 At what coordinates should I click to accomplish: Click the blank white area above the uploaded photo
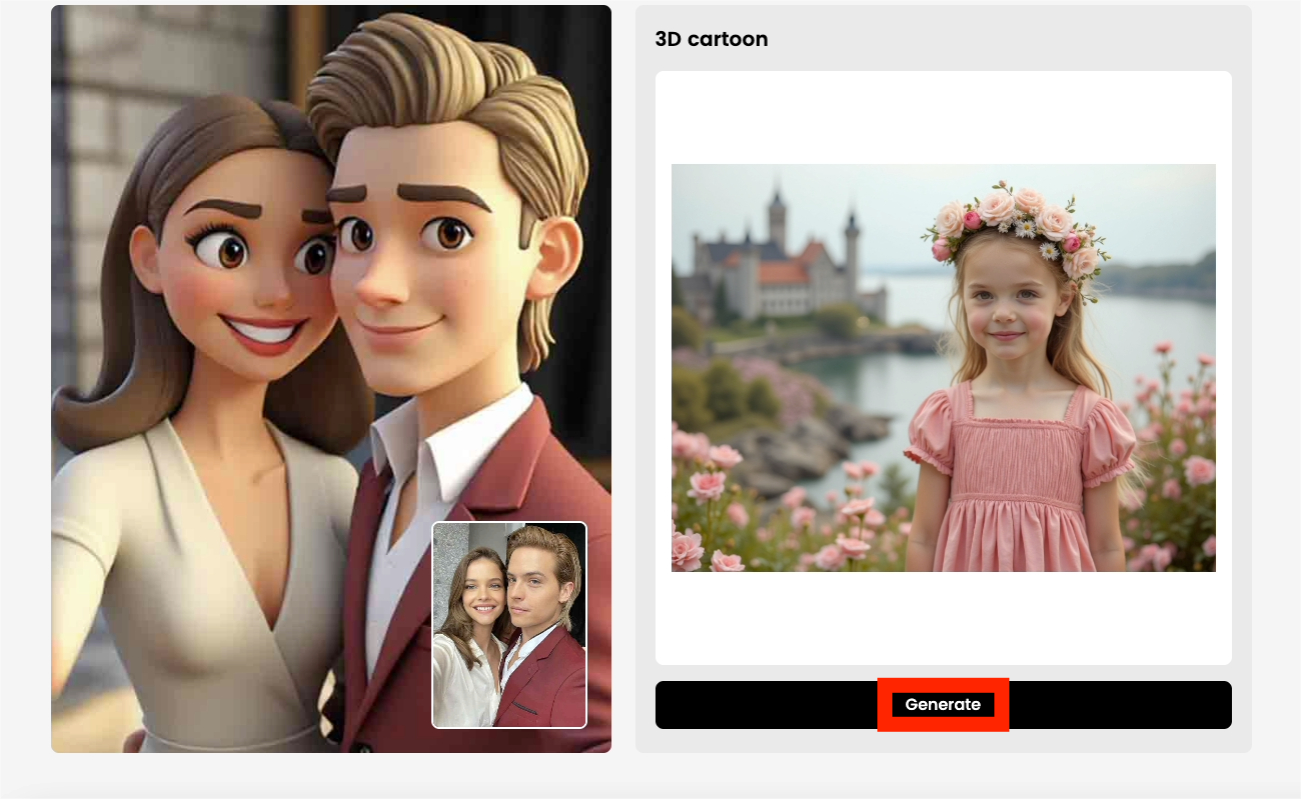click(x=943, y=115)
